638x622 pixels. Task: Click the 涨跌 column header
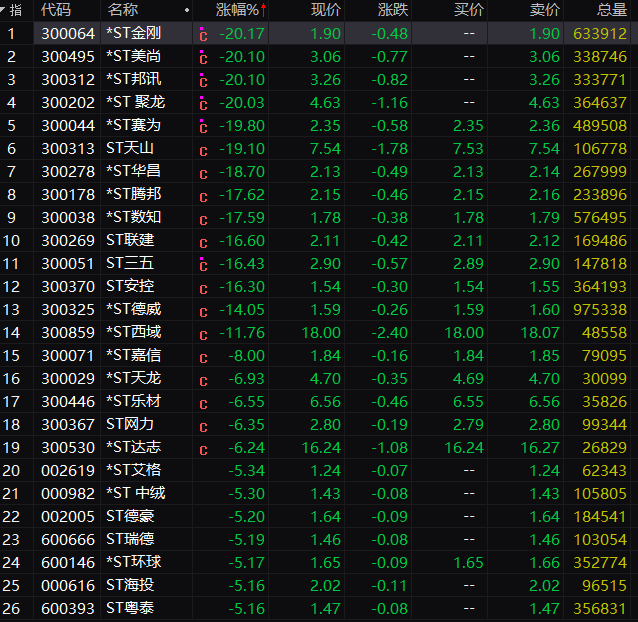(393, 10)
